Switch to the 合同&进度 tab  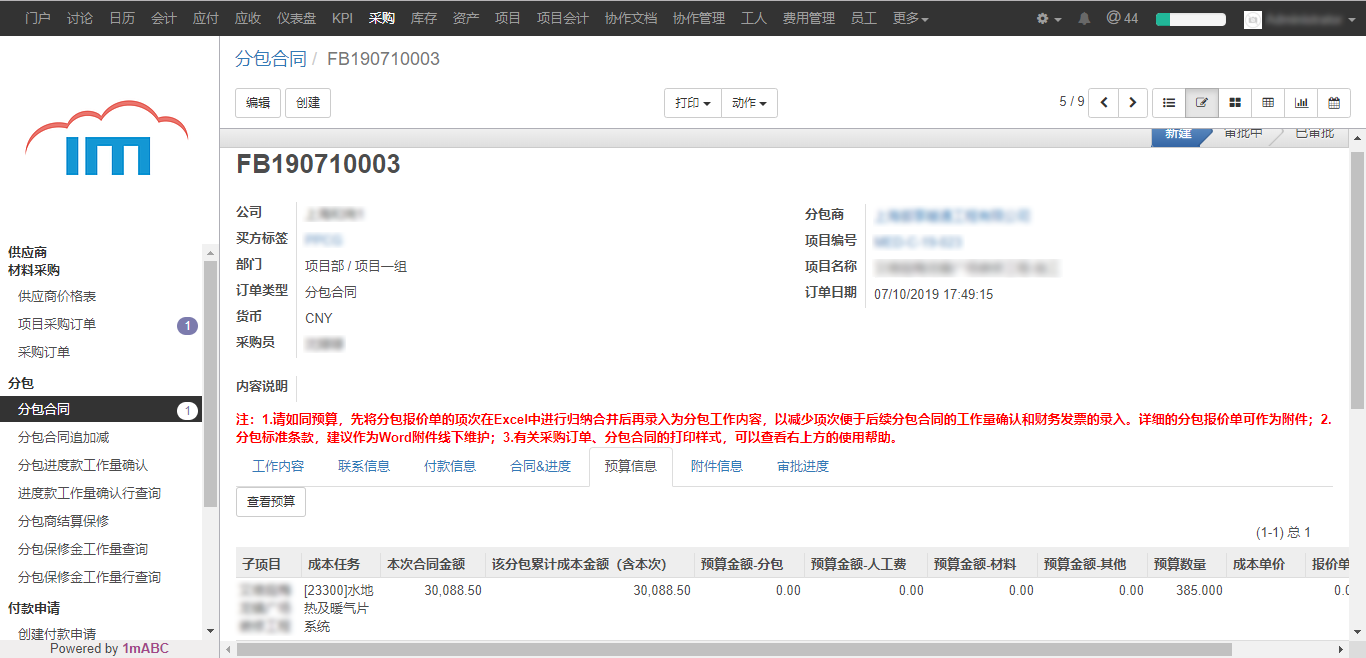click(x=541, y=466)
